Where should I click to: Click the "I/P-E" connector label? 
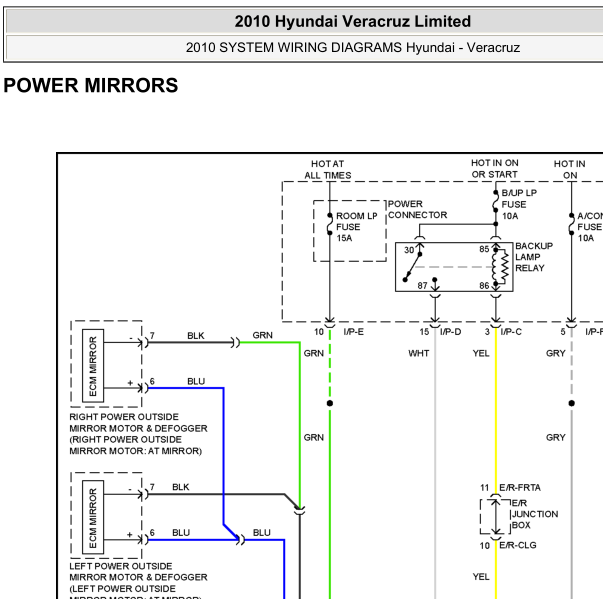point(353,332)
